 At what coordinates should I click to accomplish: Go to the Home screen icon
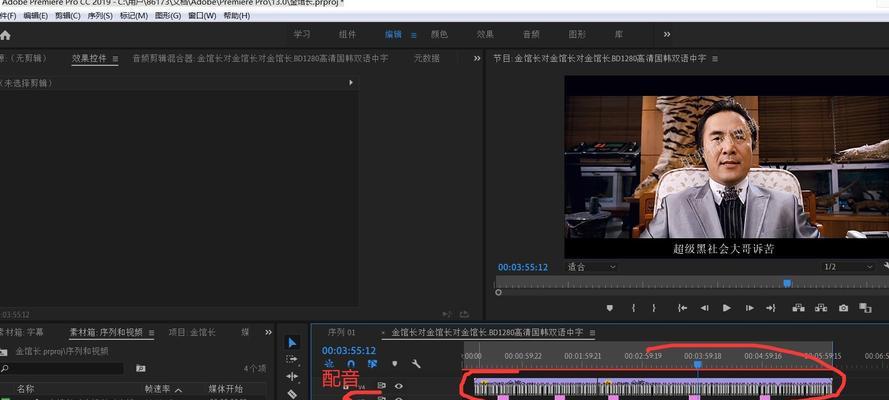pos(5,35)
